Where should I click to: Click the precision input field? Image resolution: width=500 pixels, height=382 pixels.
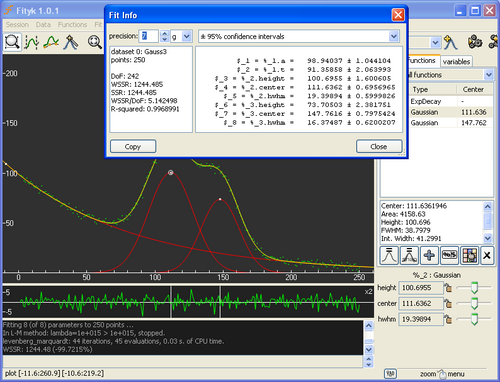click(149, 36)
